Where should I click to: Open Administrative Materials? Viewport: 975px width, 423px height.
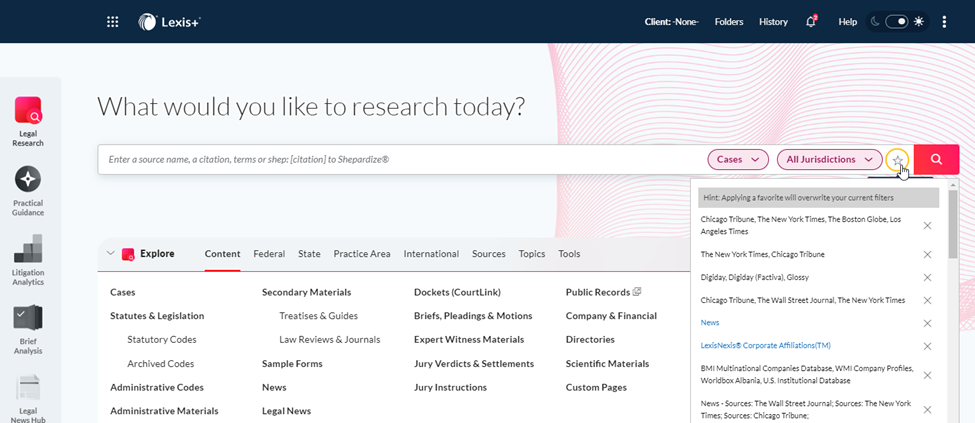click(x=164, y=411)
